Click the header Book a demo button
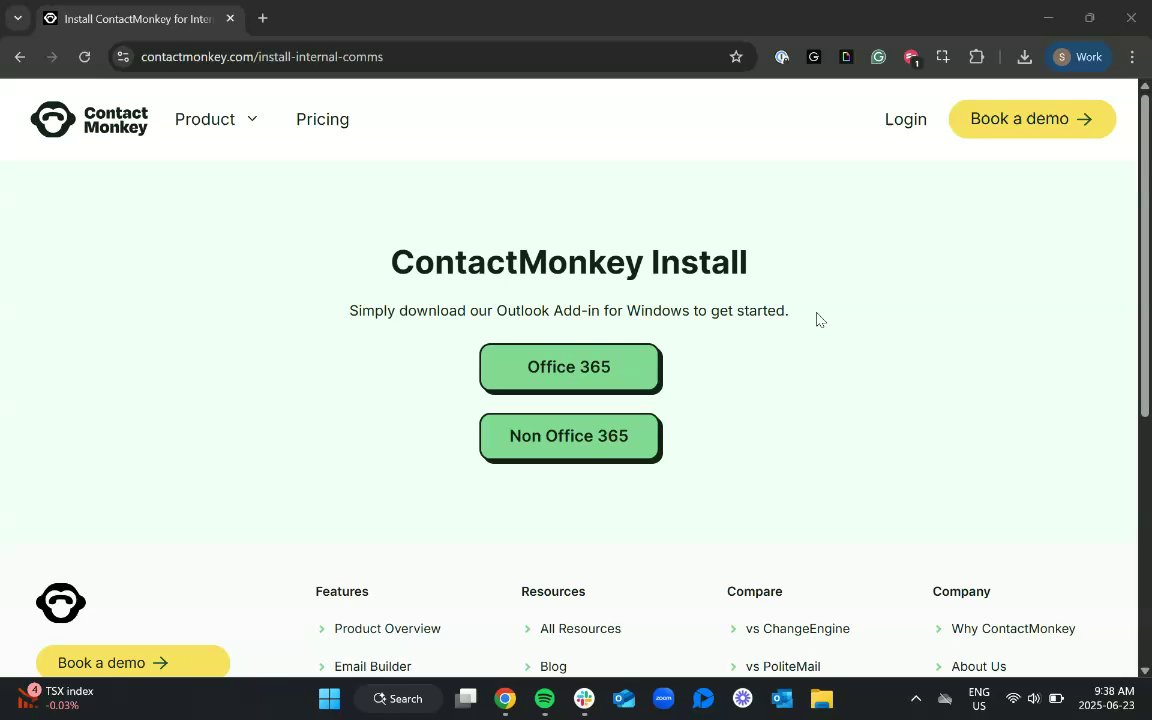 (x=1032, y=119)
